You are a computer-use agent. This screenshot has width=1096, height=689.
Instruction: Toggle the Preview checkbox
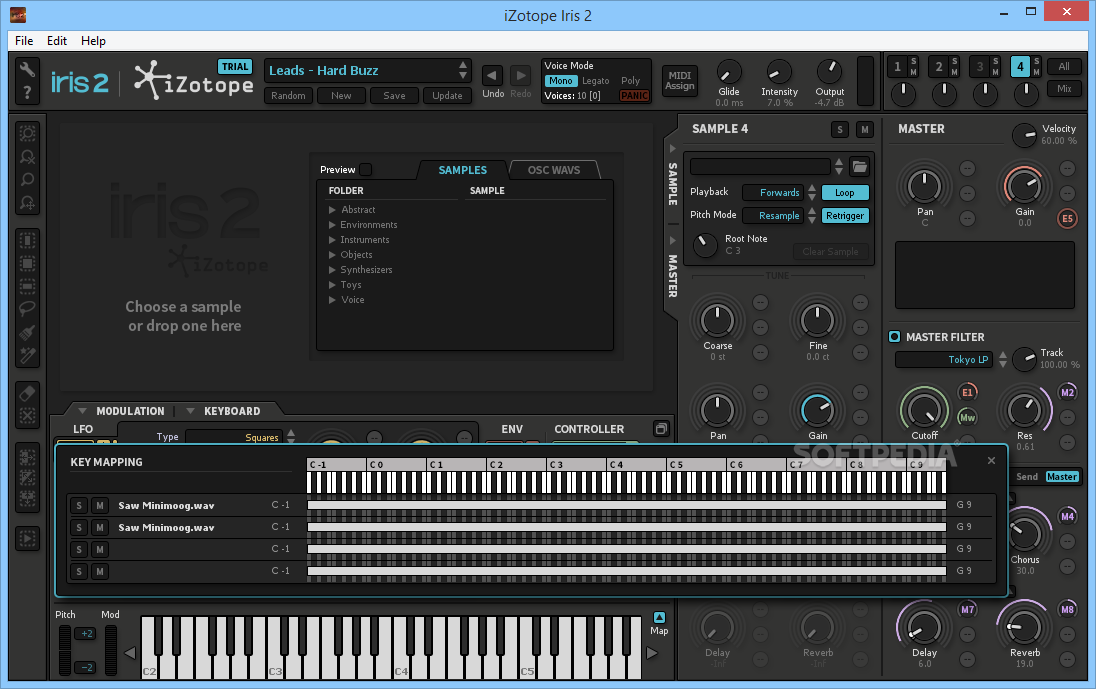366,169
